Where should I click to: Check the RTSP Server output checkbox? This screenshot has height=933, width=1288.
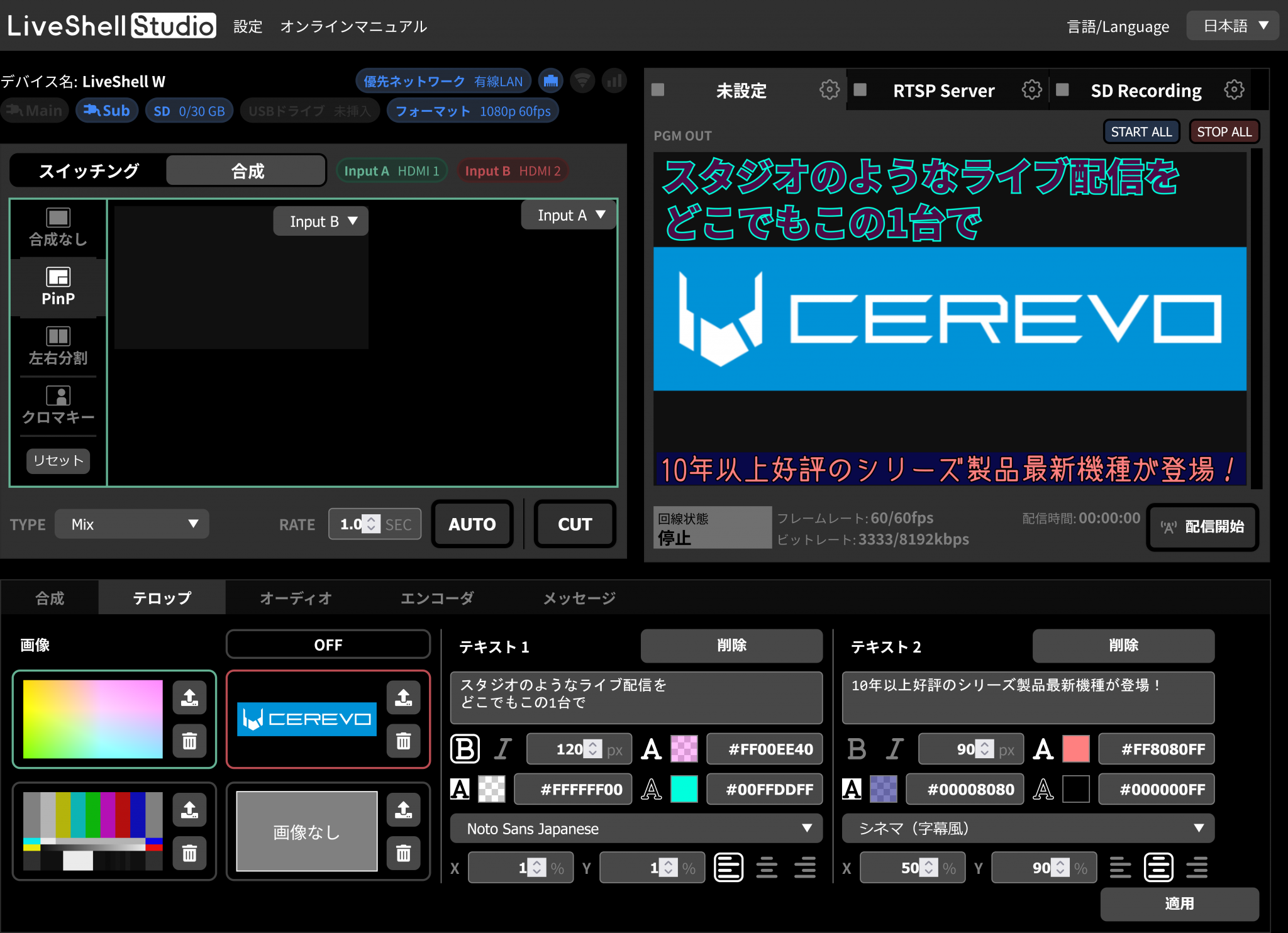(x=860, y=90)
